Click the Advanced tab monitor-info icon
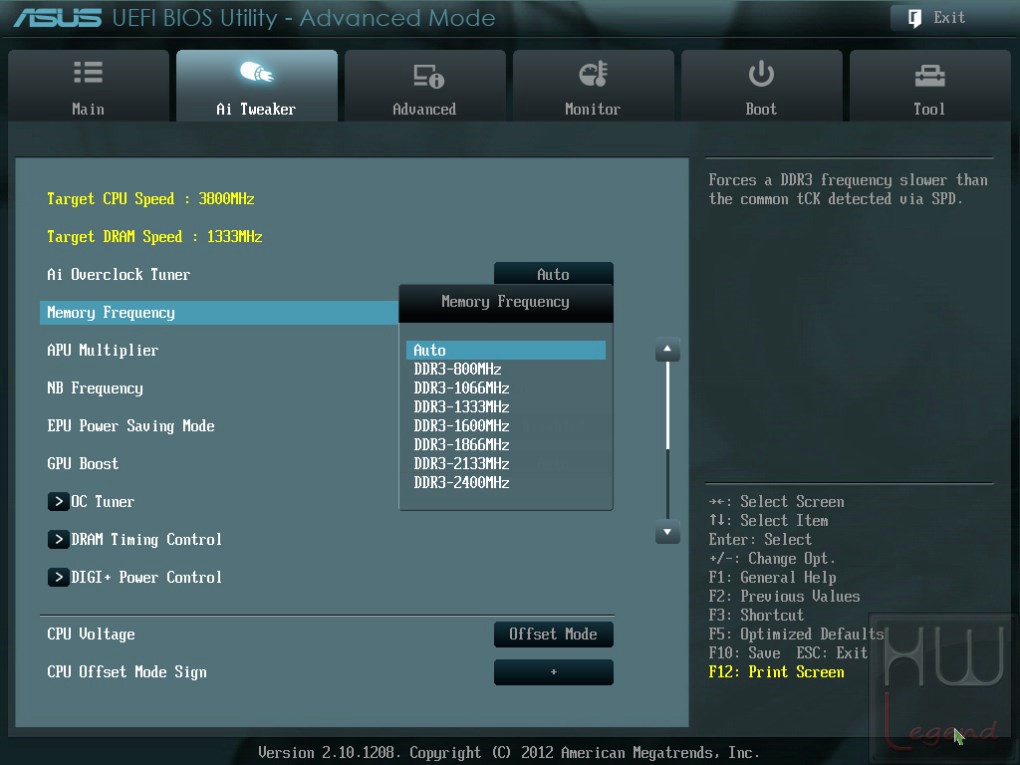The image size is (1020, 765). pyautogui.click(x=428, y=75)
